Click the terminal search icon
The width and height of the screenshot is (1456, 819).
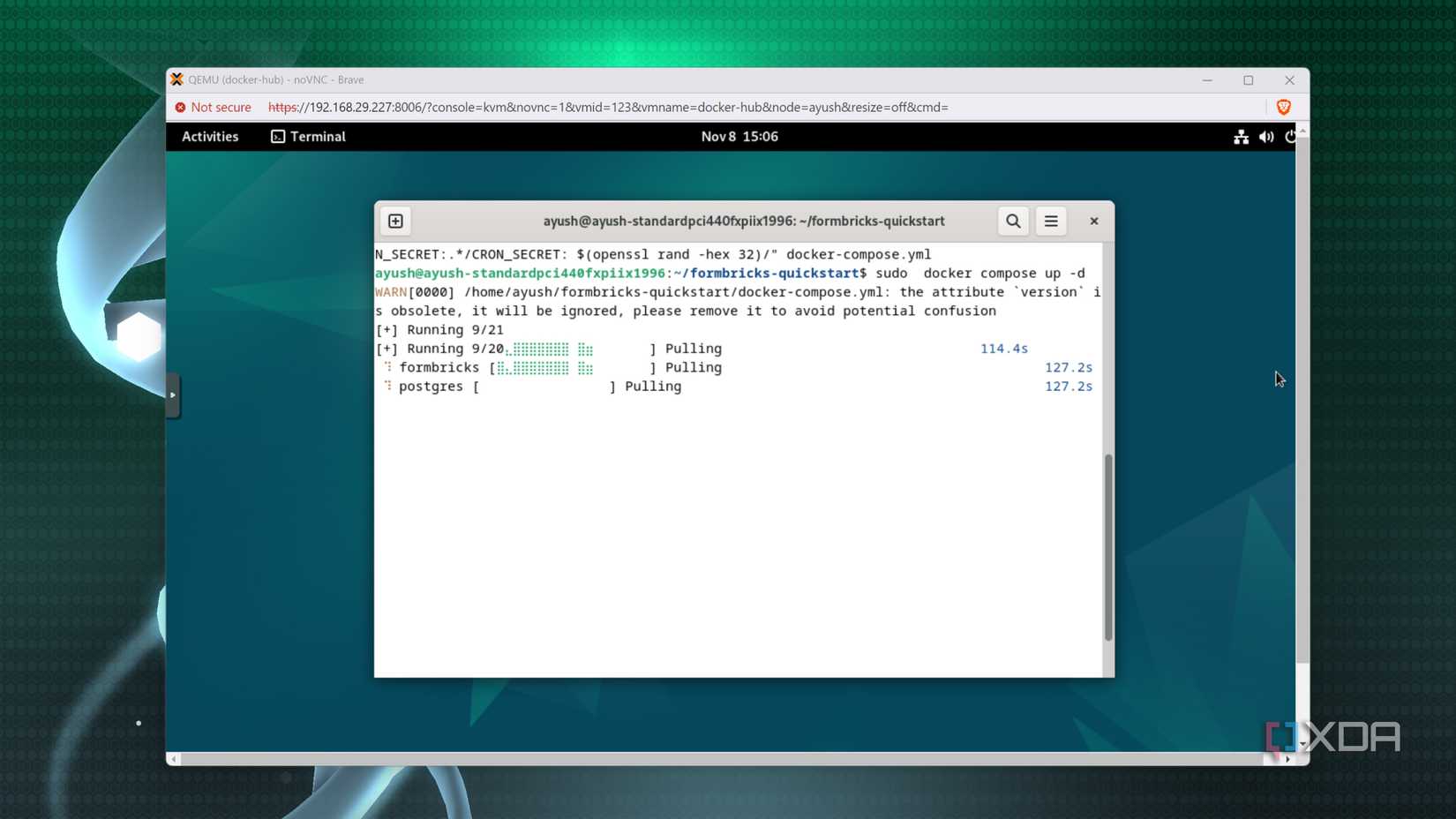pos(1013,221)
